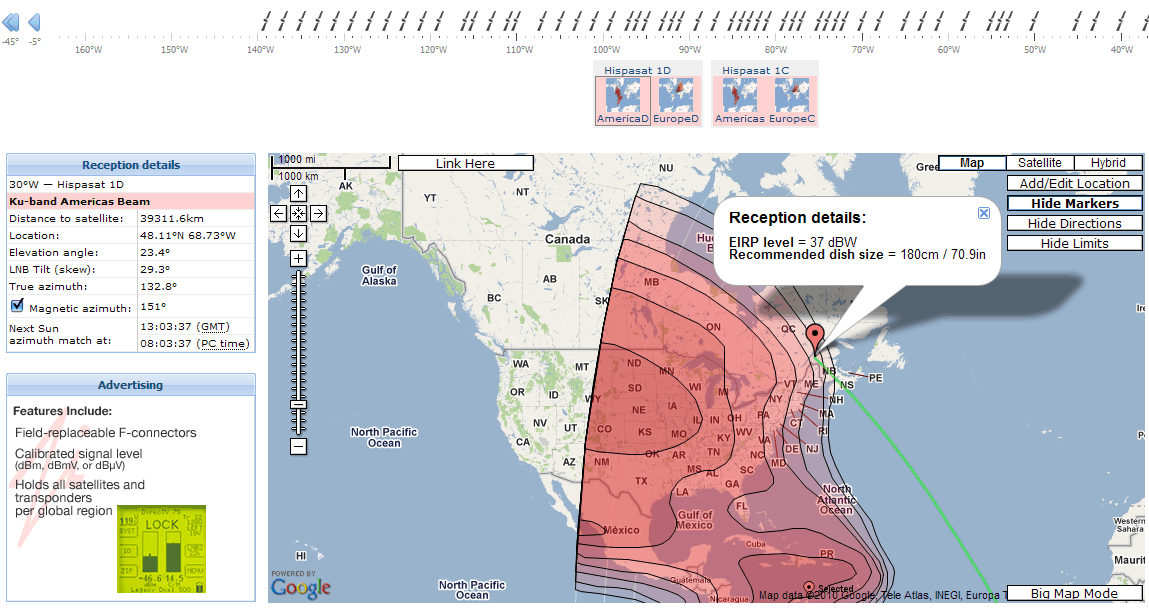
Task: Pan the map right
Action: coord(318,213)
